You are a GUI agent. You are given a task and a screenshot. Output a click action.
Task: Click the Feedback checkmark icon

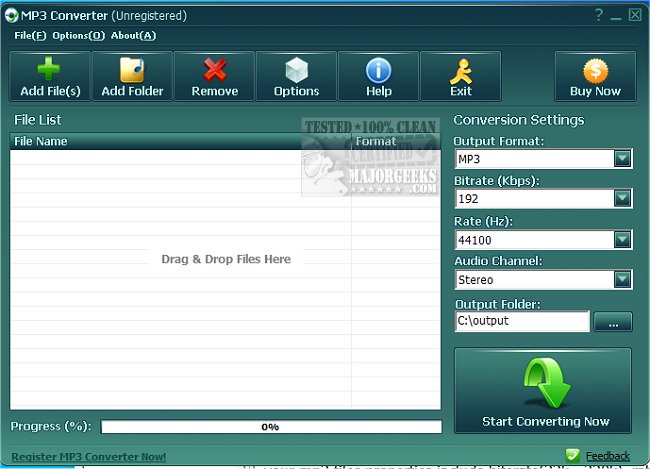[x=572, y=455]
